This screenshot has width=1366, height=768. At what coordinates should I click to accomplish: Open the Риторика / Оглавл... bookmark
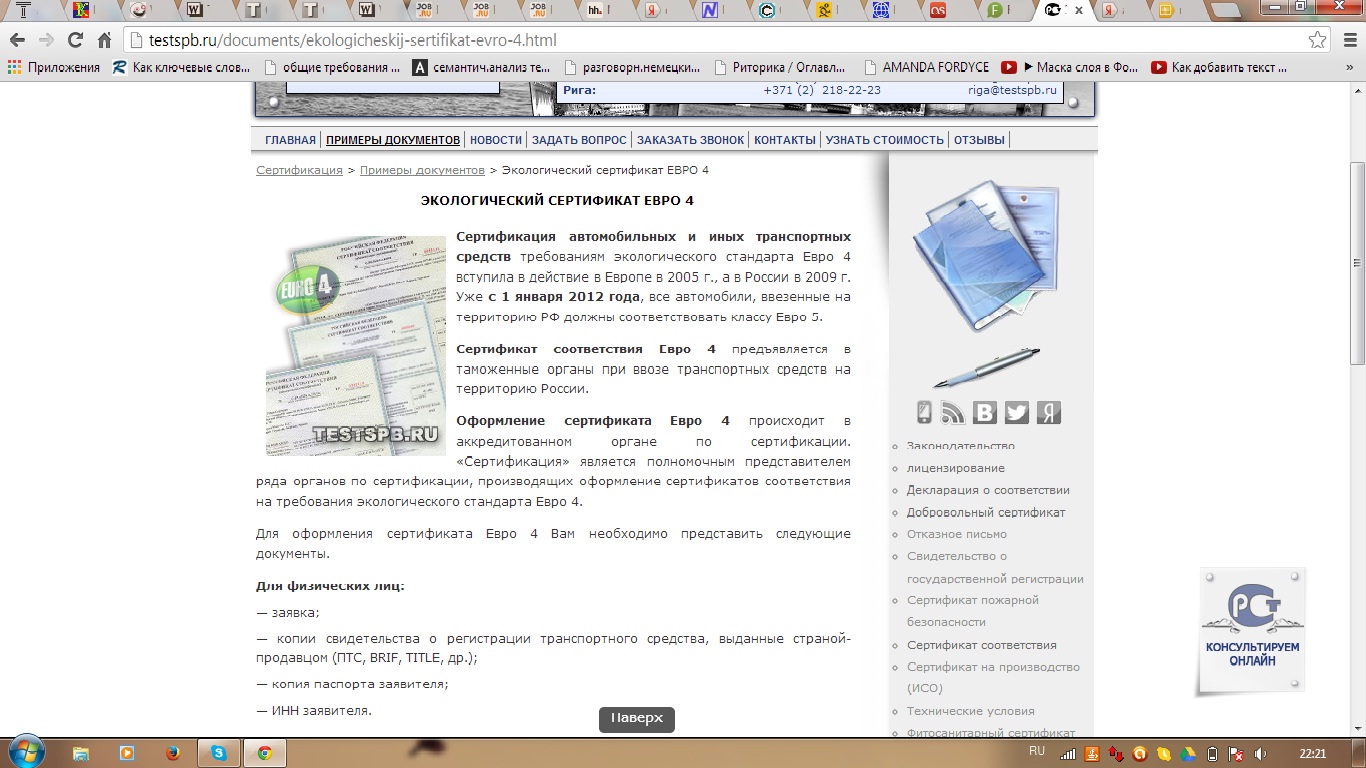[x=780, y=67]
